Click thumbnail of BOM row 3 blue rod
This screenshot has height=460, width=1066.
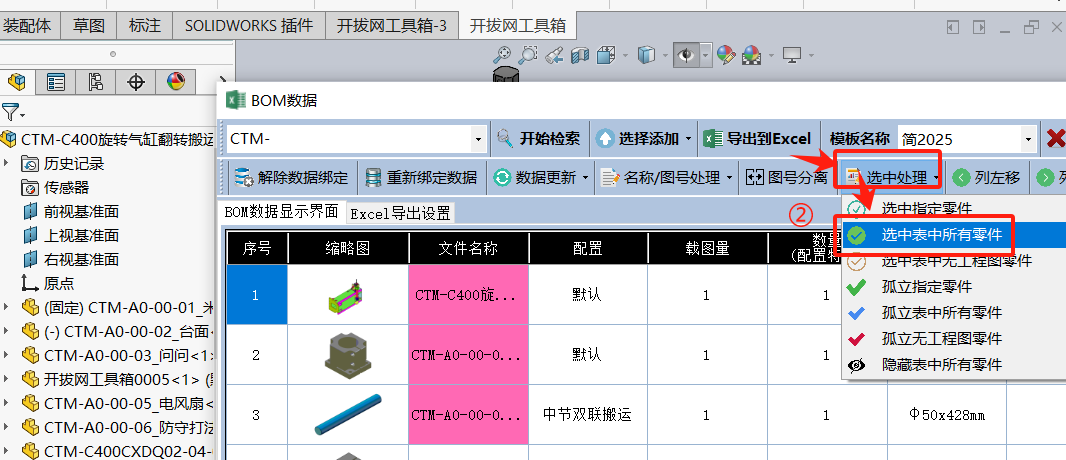pyautogui.click(x=348, y=414)
